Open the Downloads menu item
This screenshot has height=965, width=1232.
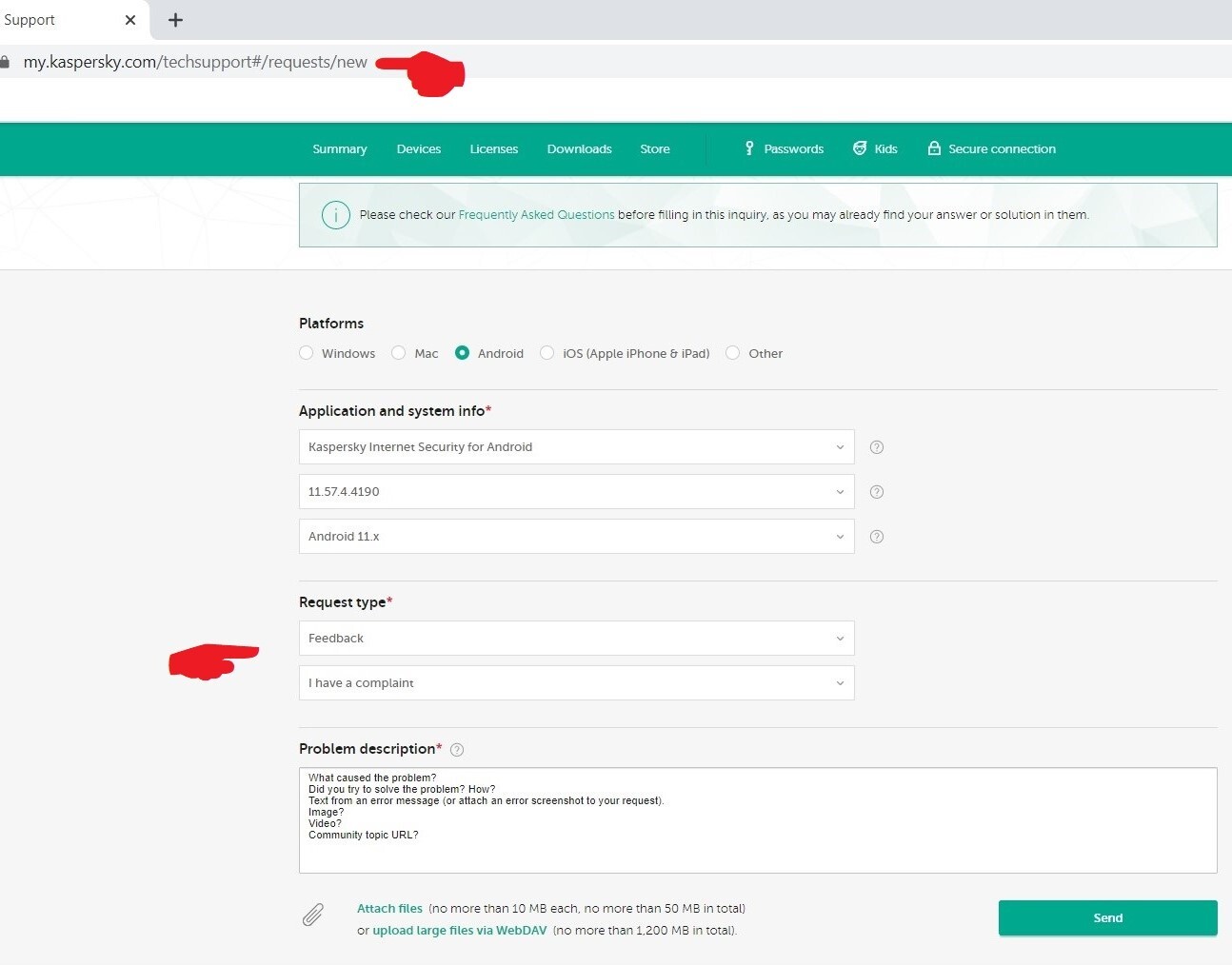580,149
